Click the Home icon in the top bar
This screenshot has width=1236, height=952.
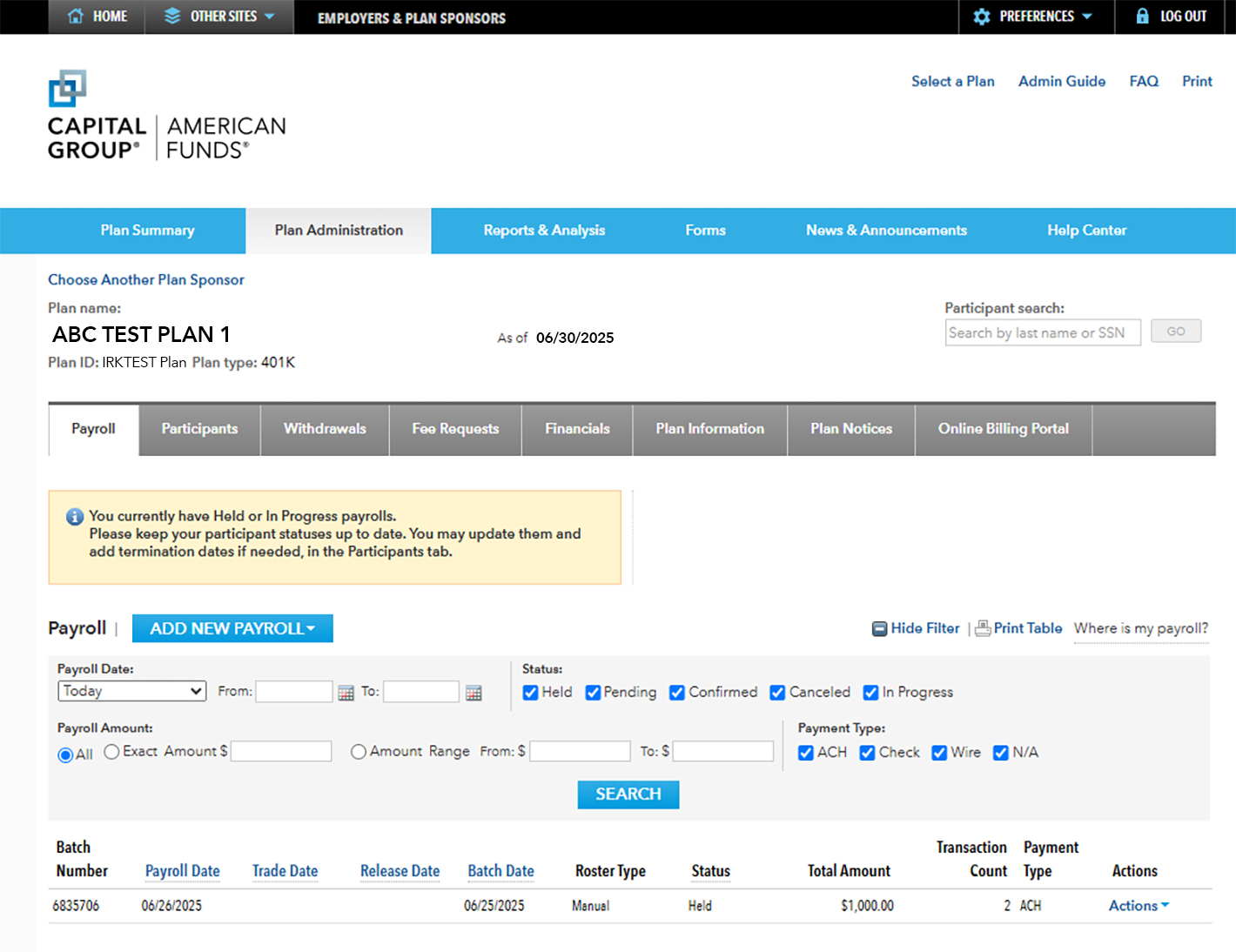76,16
